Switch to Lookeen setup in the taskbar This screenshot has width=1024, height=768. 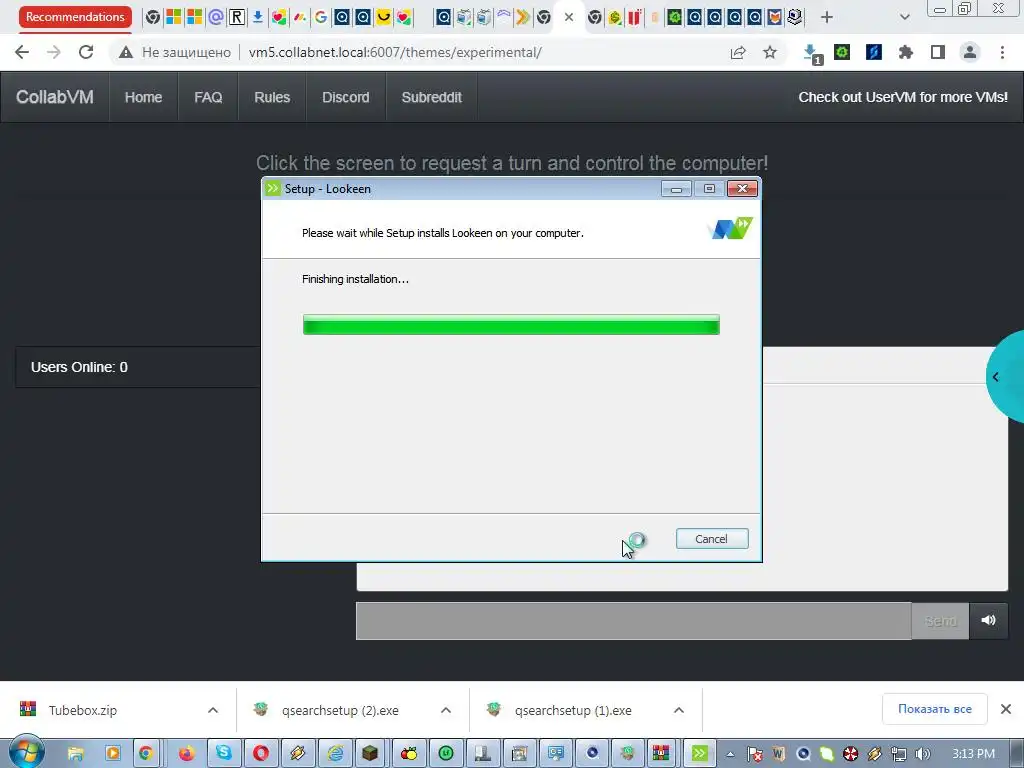point(699,754)
